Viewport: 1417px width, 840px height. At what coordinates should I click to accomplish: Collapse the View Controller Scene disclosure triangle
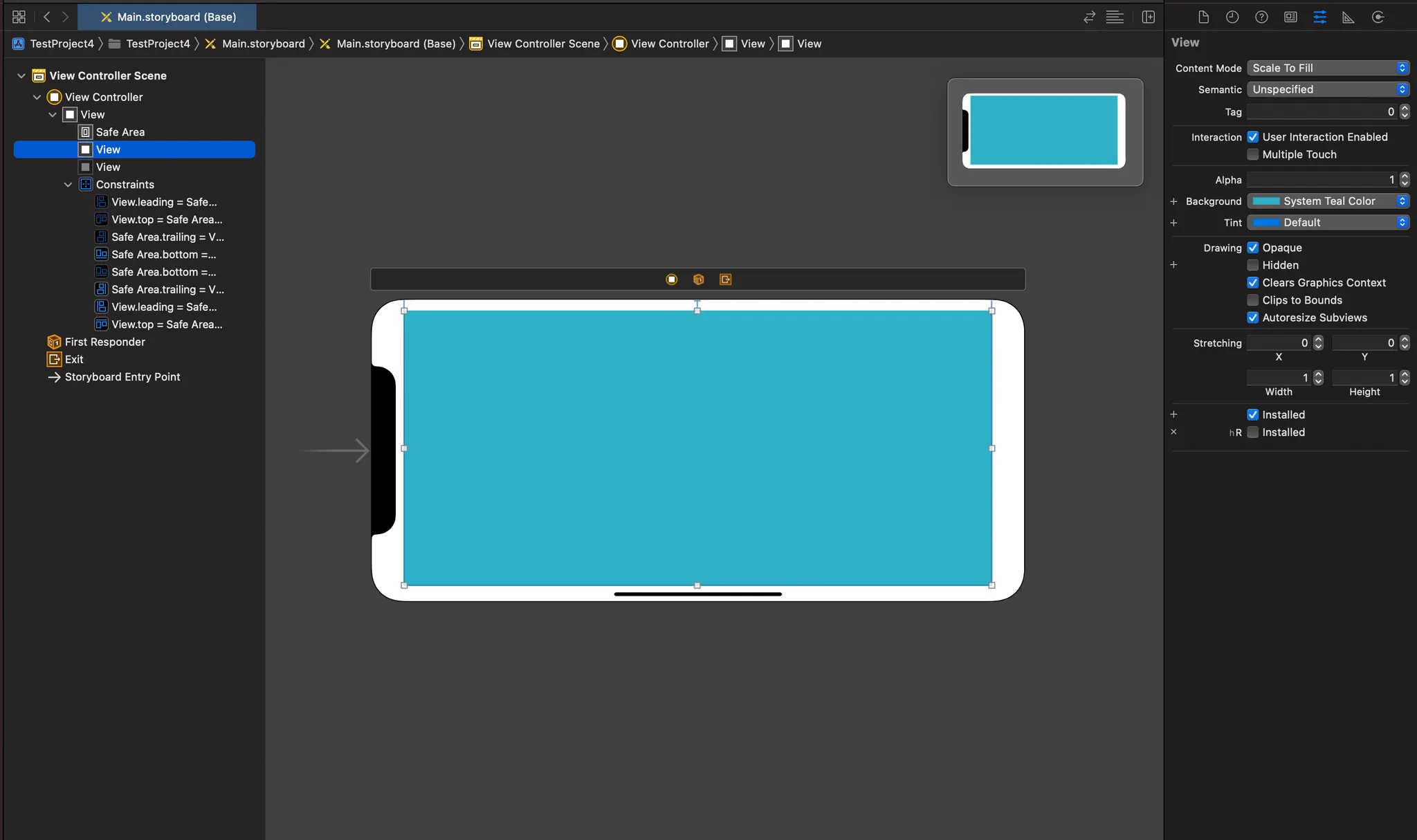pyautogui.click(x=21, y=75)
